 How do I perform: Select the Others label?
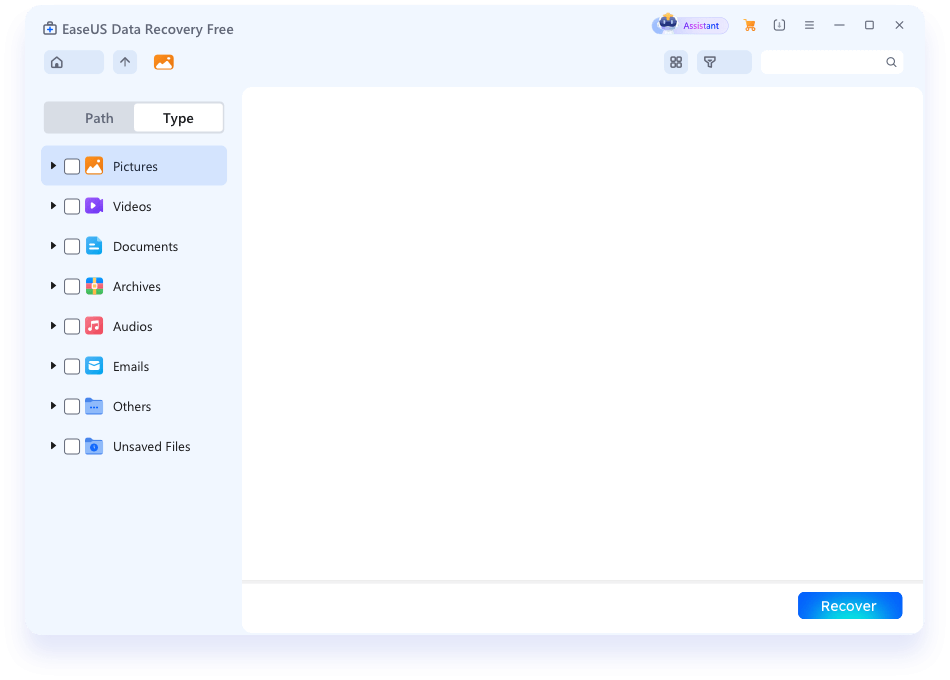pyautogui.click(x=132, y=406)
